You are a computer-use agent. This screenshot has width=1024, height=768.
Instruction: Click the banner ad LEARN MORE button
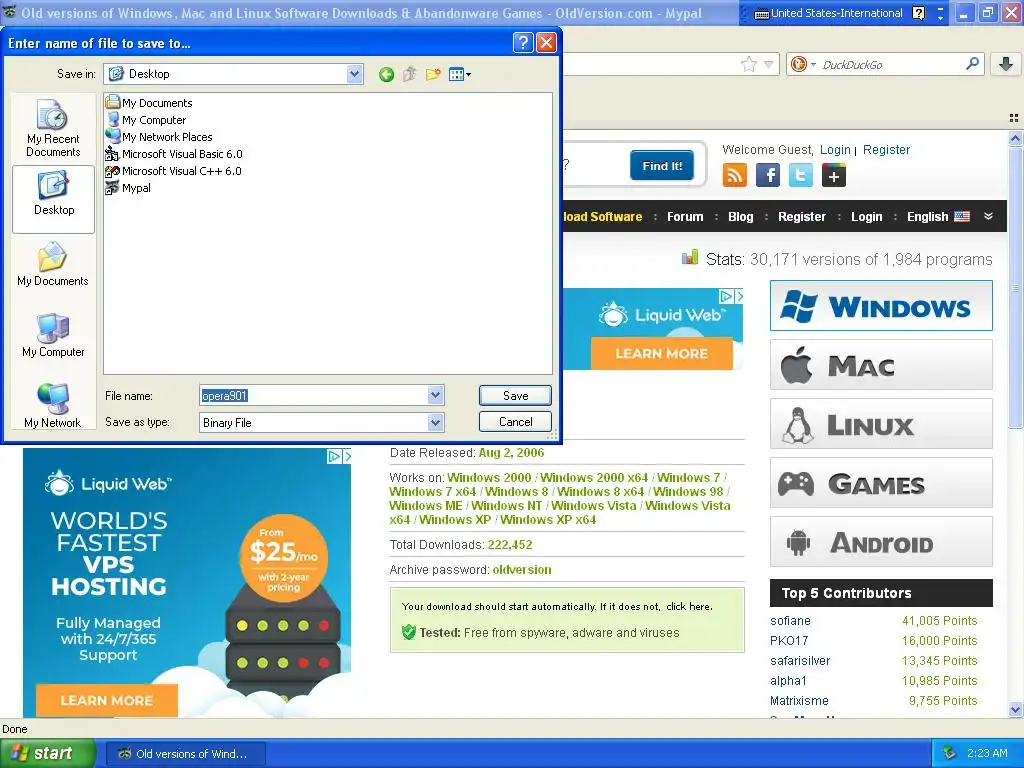(662, 353)
